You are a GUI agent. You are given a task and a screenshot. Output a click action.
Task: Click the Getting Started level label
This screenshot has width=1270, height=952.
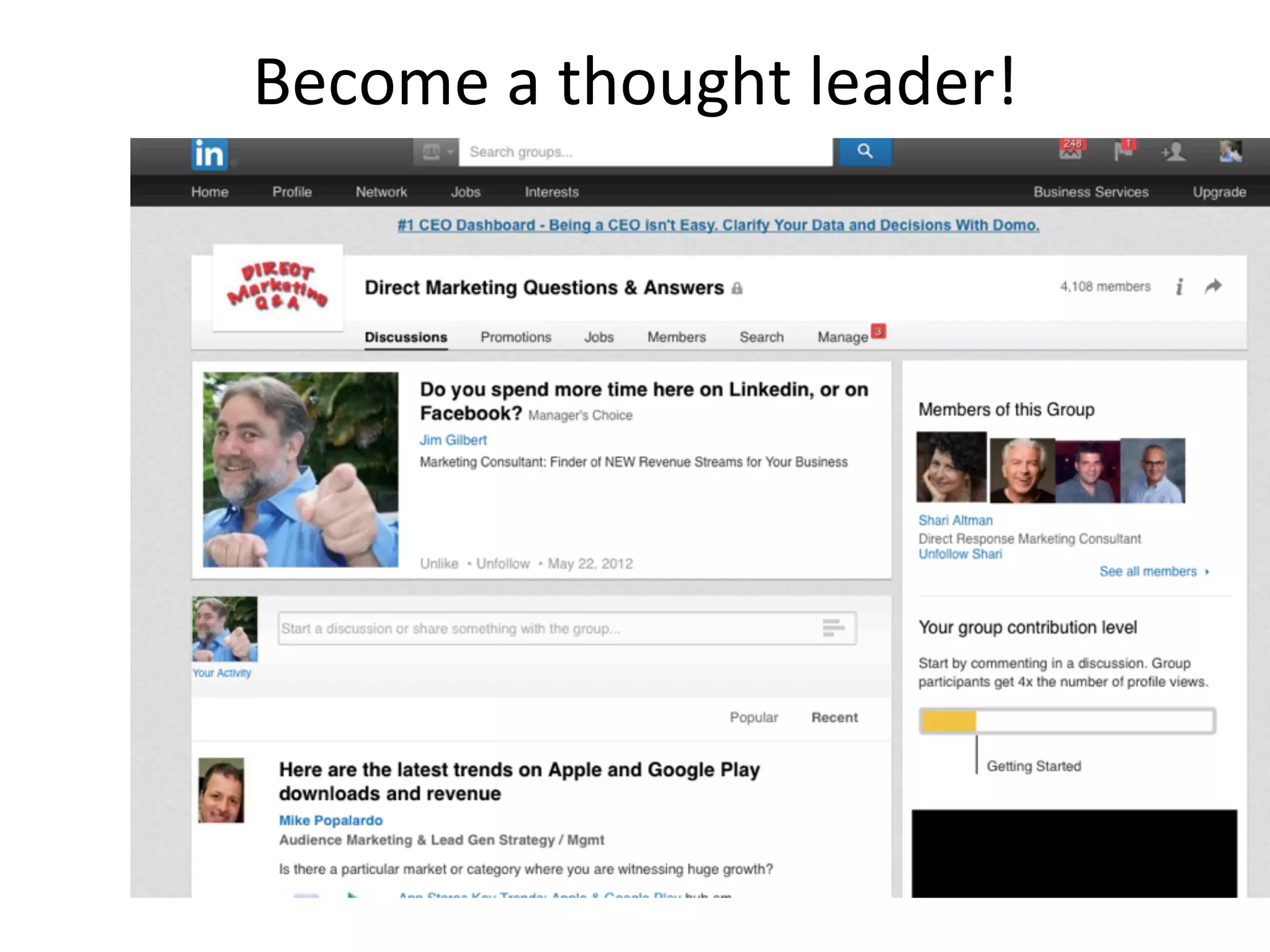click(1034, 766)
